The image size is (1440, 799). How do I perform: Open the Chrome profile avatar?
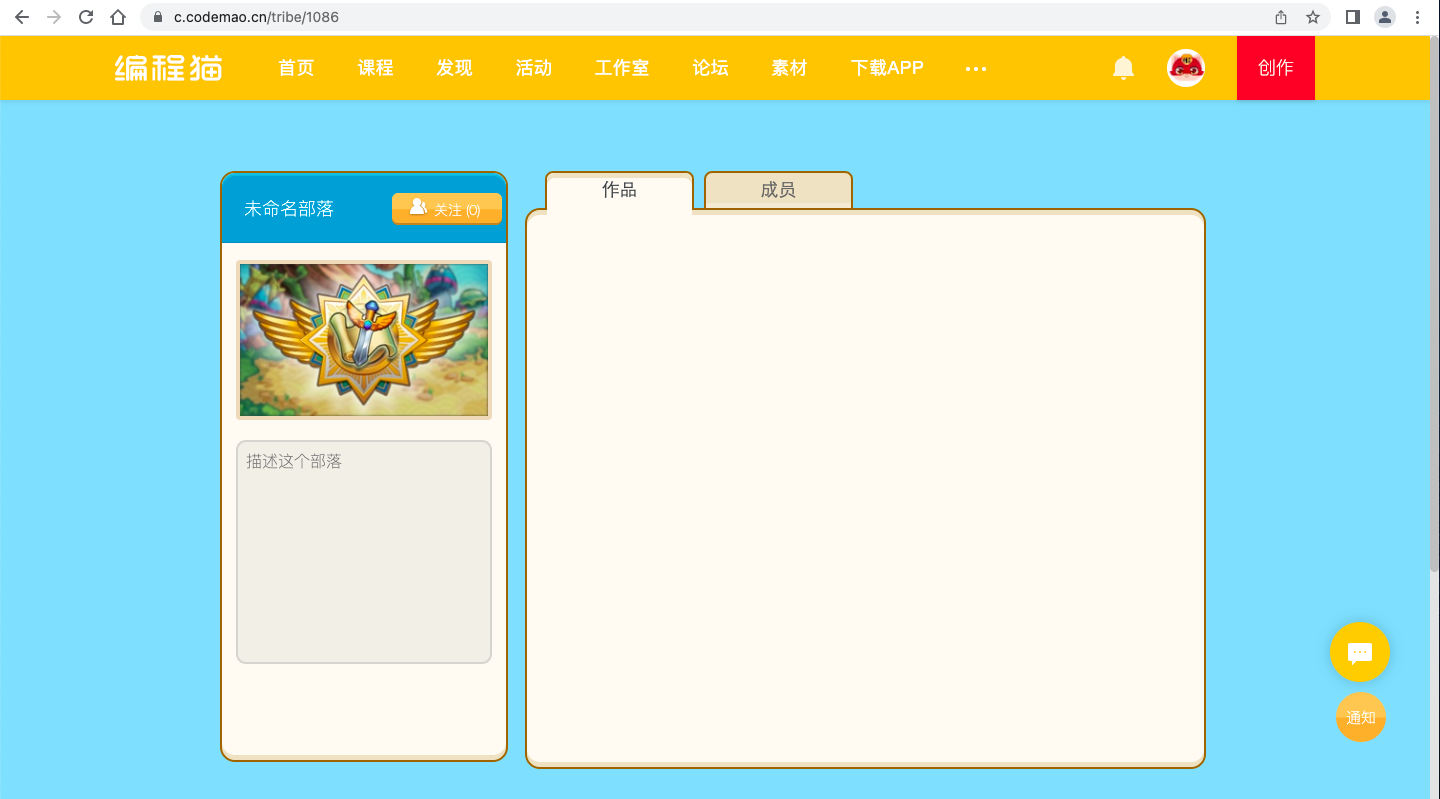[x=1385, y=17]
